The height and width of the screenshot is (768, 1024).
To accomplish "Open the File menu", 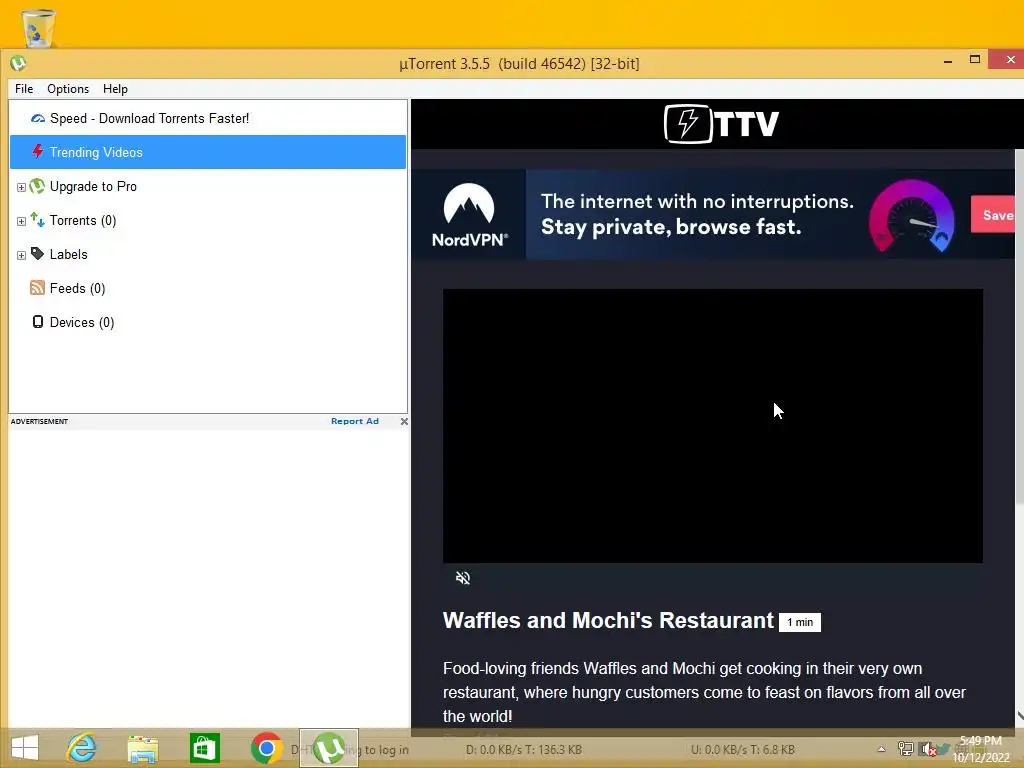I will tap(24, 89).
